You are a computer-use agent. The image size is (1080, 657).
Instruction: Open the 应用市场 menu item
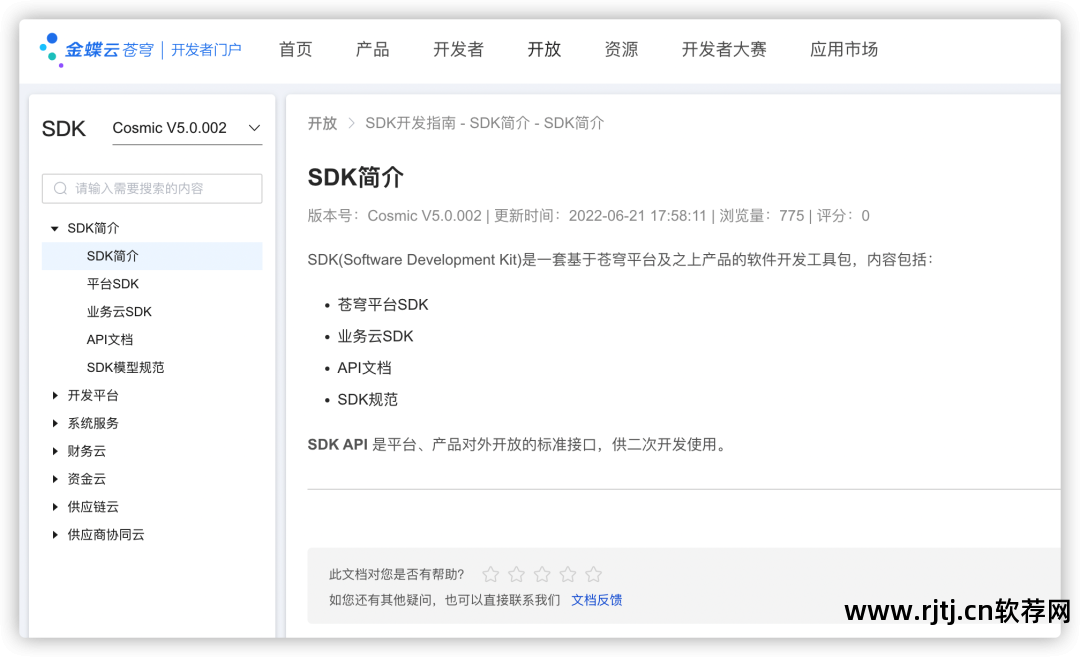coord(844,50)
